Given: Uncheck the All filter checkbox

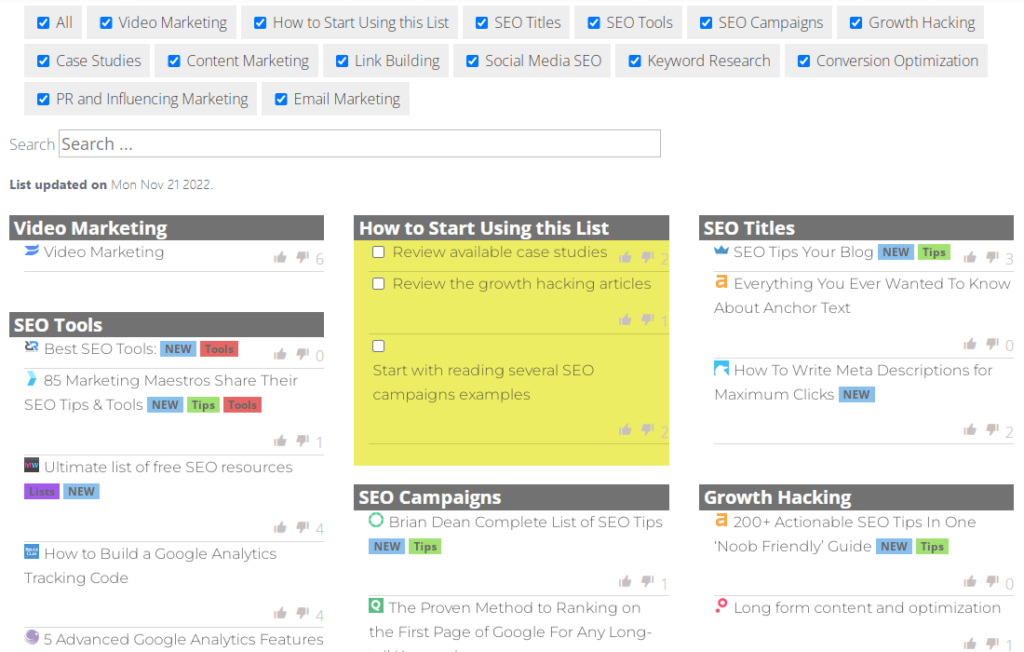Looking at the screenshot, I should click(x=43, y=22).
